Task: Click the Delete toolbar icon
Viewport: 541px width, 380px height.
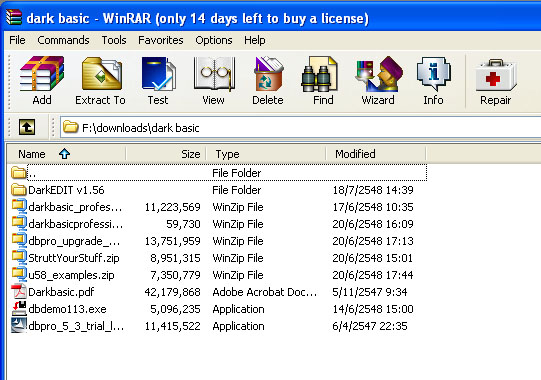Action: point(268,74)
